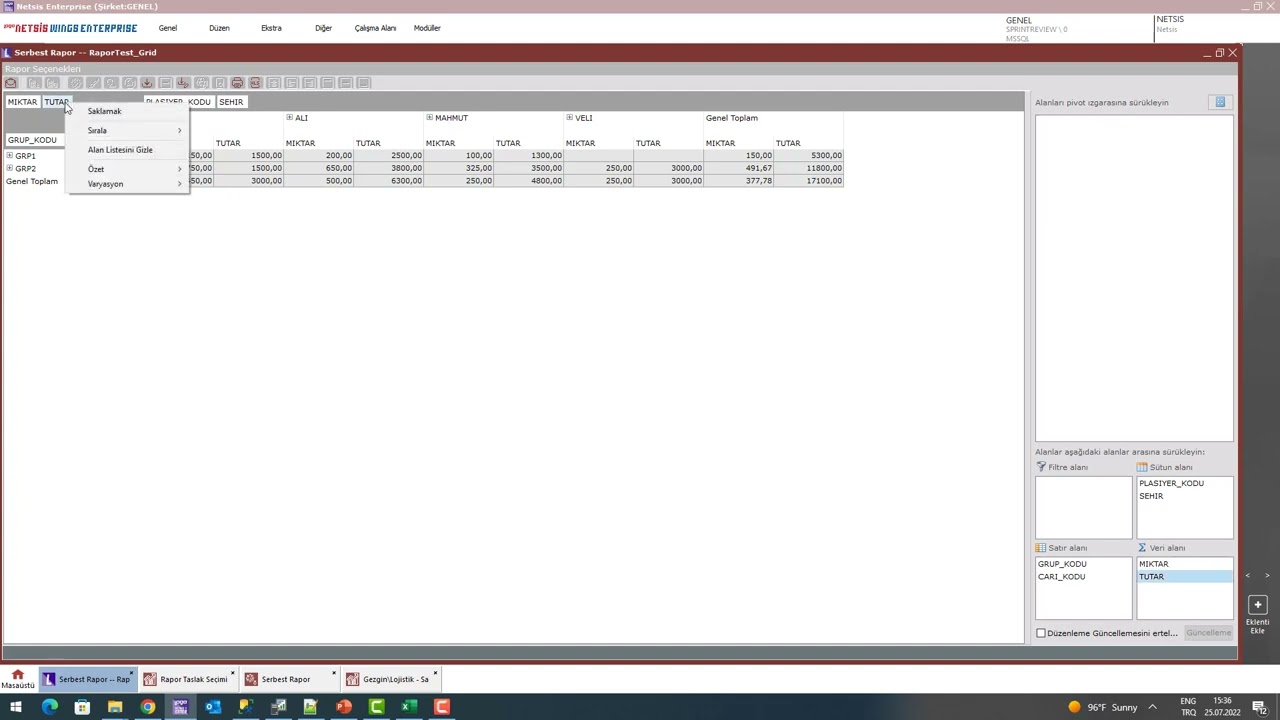This screenshot has width=1280, height=720.
Task: Select TUTAR in Veri alanı list
Action: (x=1184, y=577)
